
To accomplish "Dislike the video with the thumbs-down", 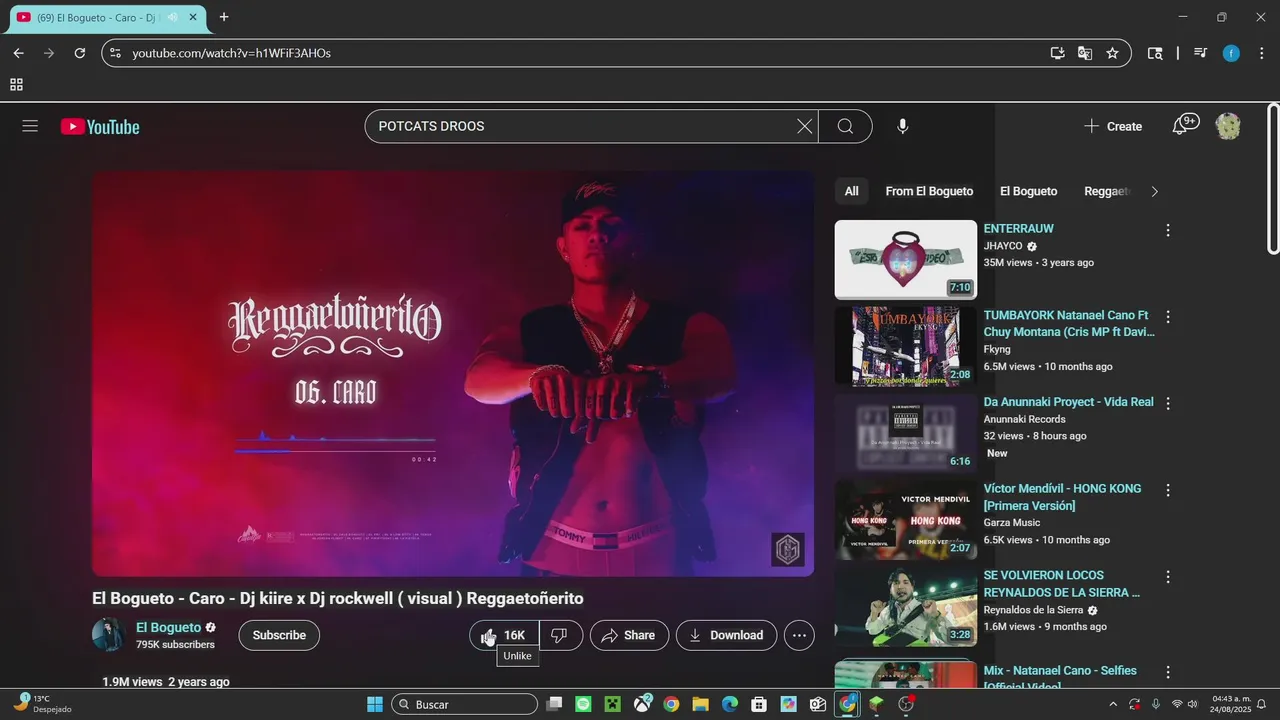I will pyautogui.click(x=561, y=635).
